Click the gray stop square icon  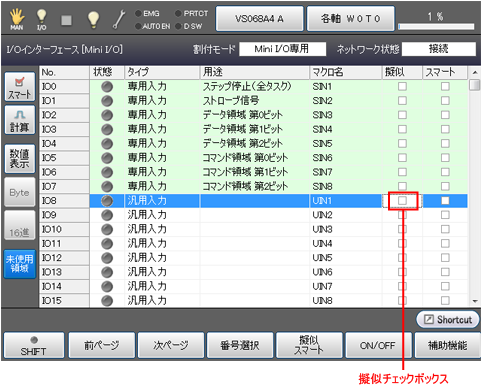66,20
